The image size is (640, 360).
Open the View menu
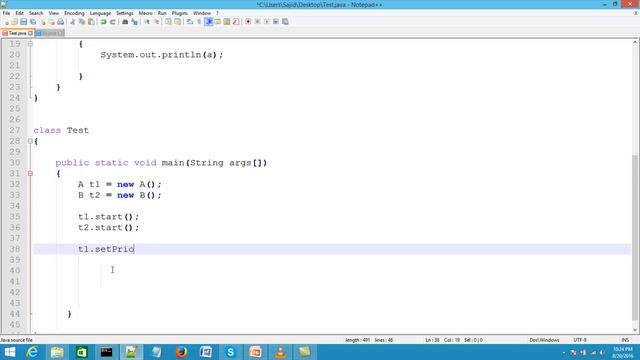point(54,13)
